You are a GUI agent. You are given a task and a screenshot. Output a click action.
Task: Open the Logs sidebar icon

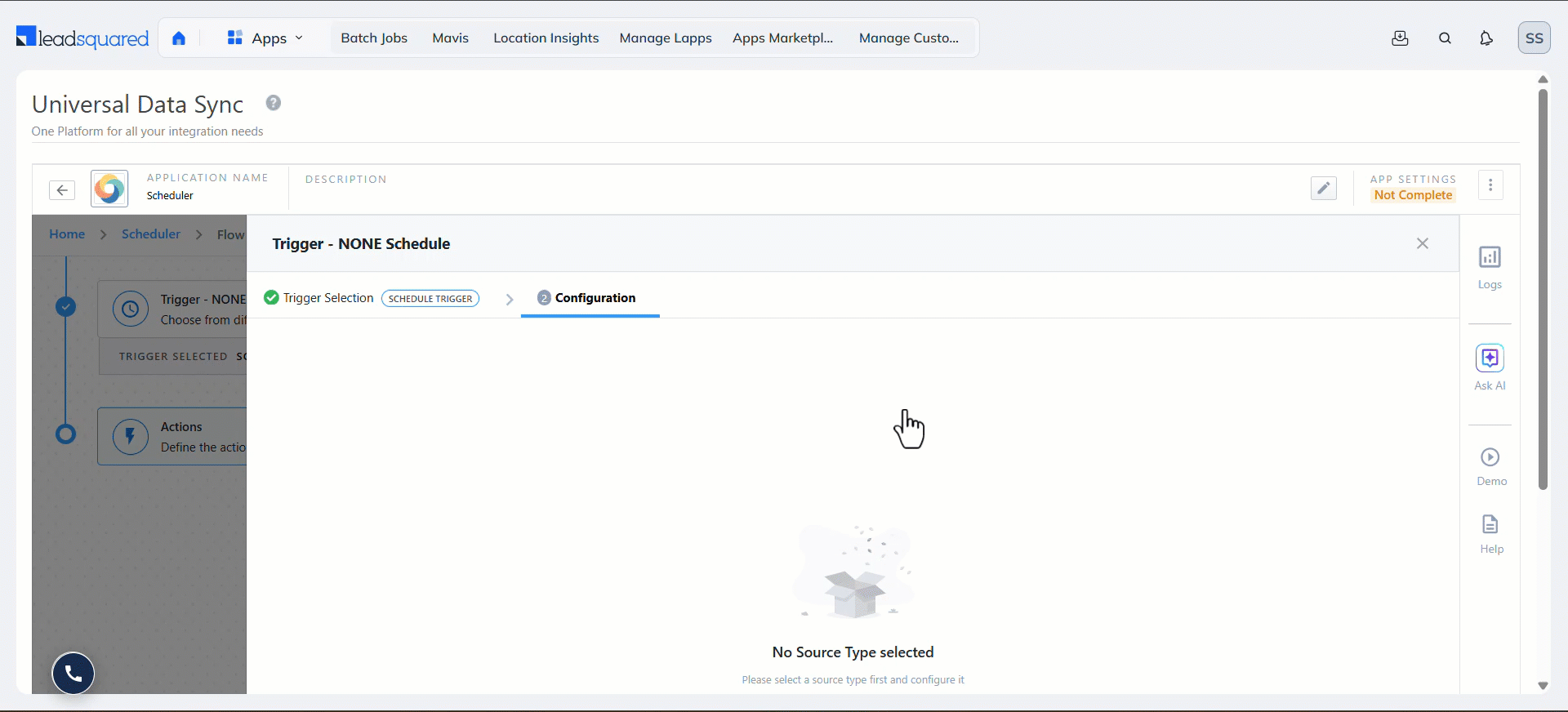tap(1490, 268)
